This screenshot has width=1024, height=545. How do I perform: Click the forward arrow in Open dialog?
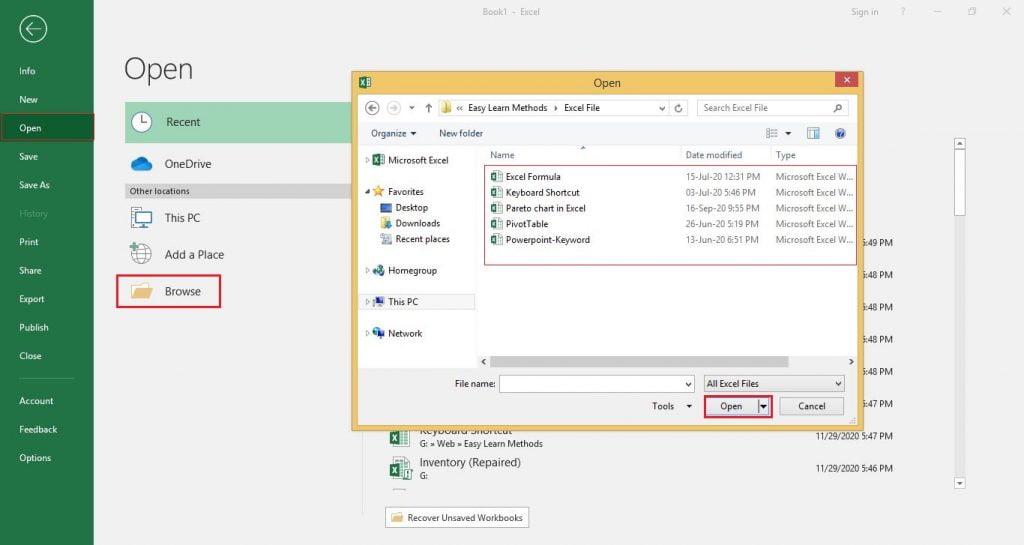click(393, 108)
